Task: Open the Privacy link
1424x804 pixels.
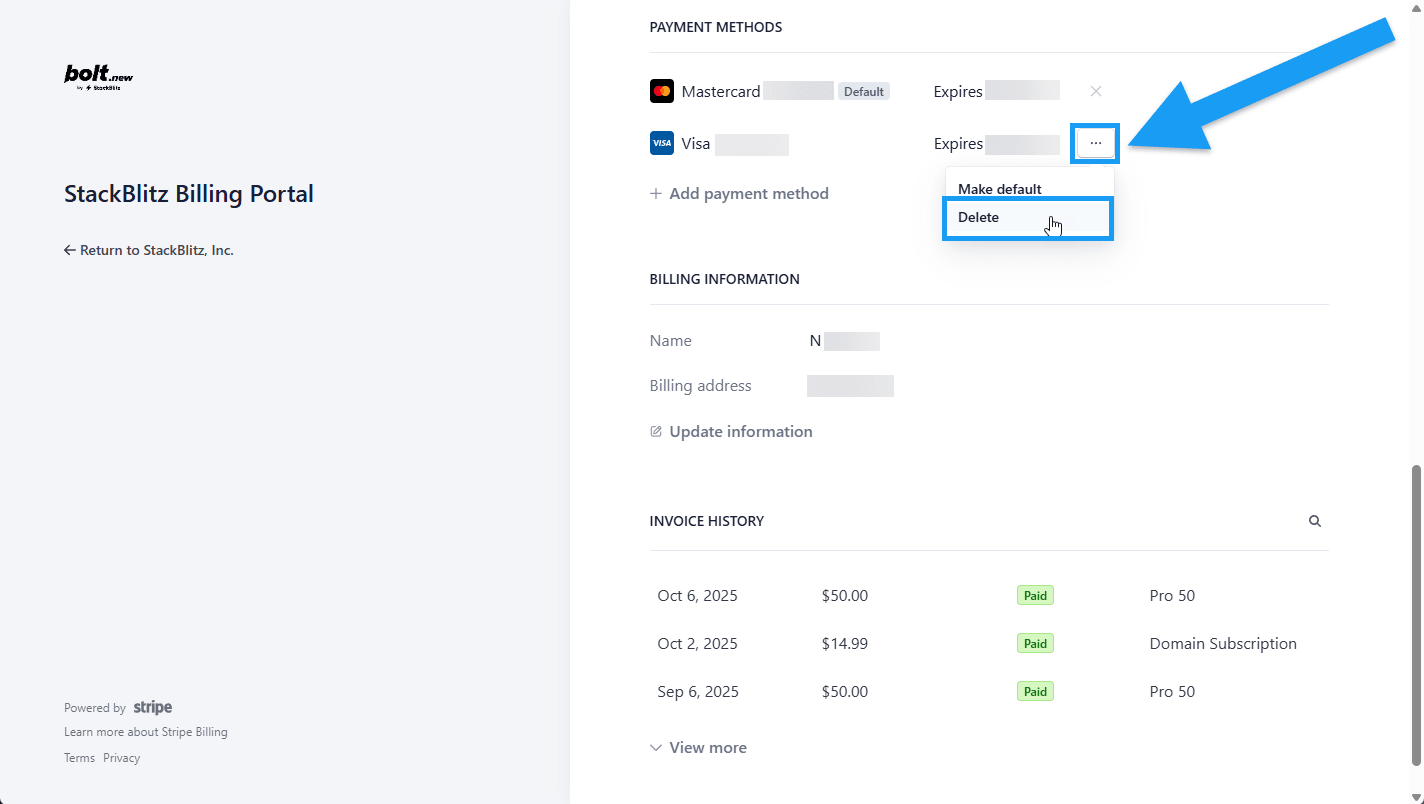Action: (122, 758)
